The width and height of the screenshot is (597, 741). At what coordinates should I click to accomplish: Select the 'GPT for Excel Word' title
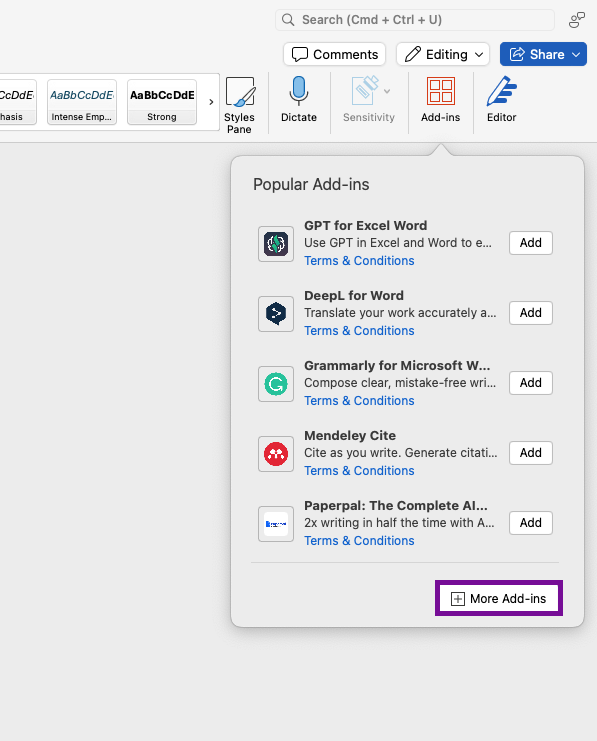(365, 225)
